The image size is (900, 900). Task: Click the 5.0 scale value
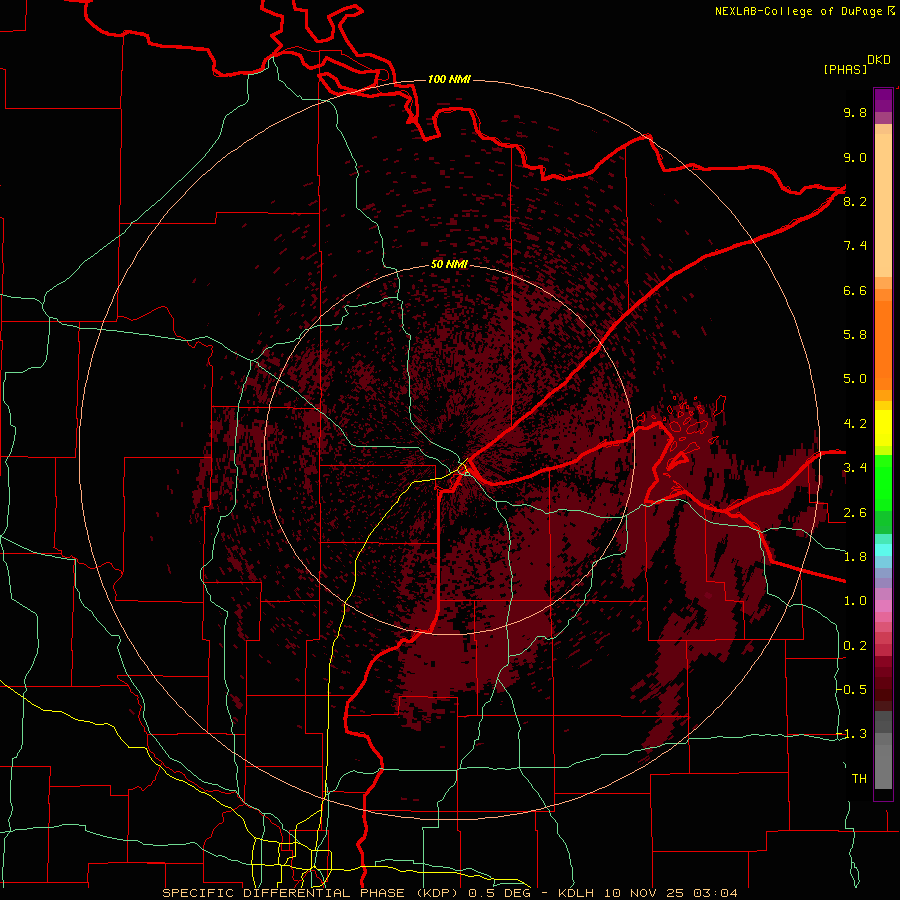[855, 379]
